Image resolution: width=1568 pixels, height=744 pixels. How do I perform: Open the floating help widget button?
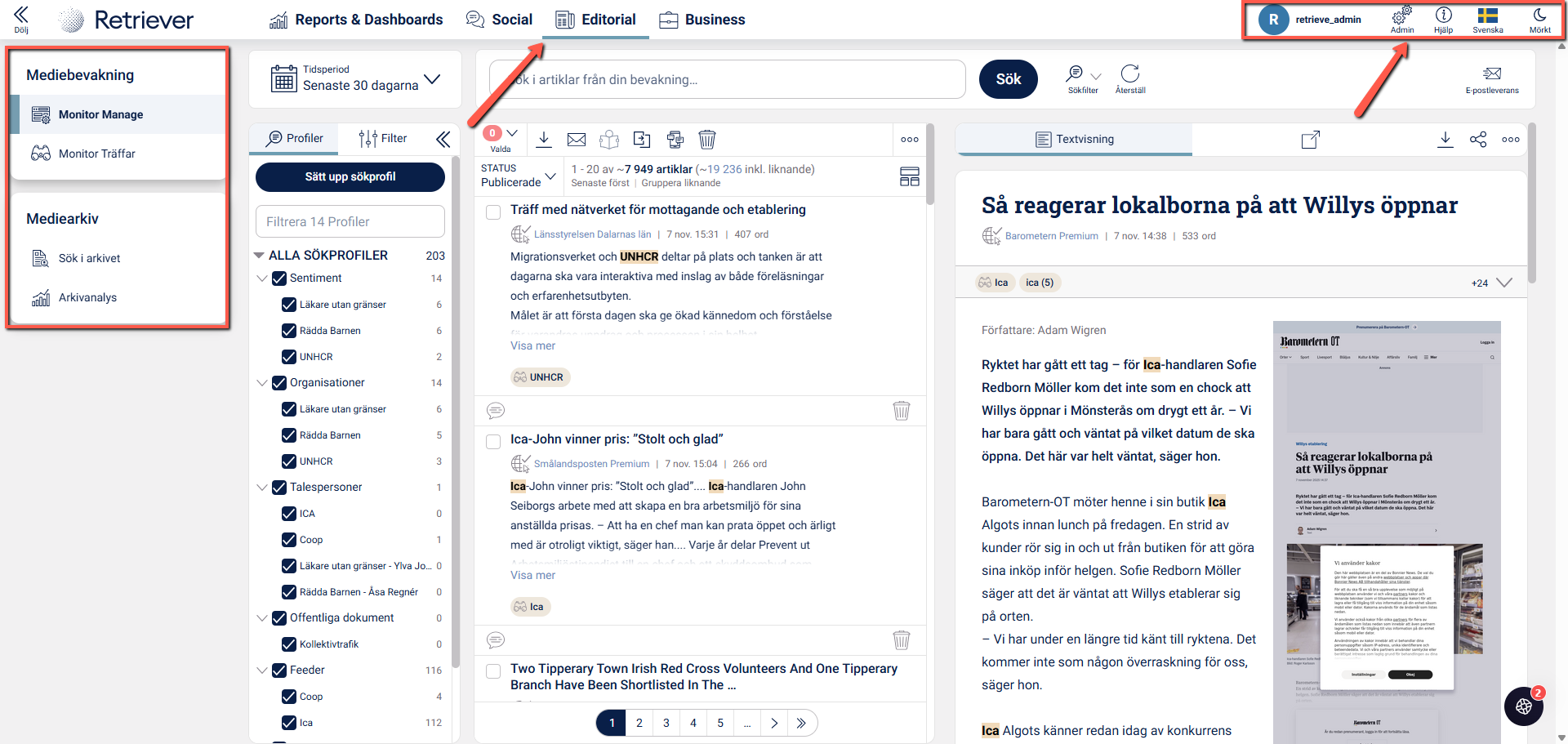pyautogui.click(x=1524, y=706)
